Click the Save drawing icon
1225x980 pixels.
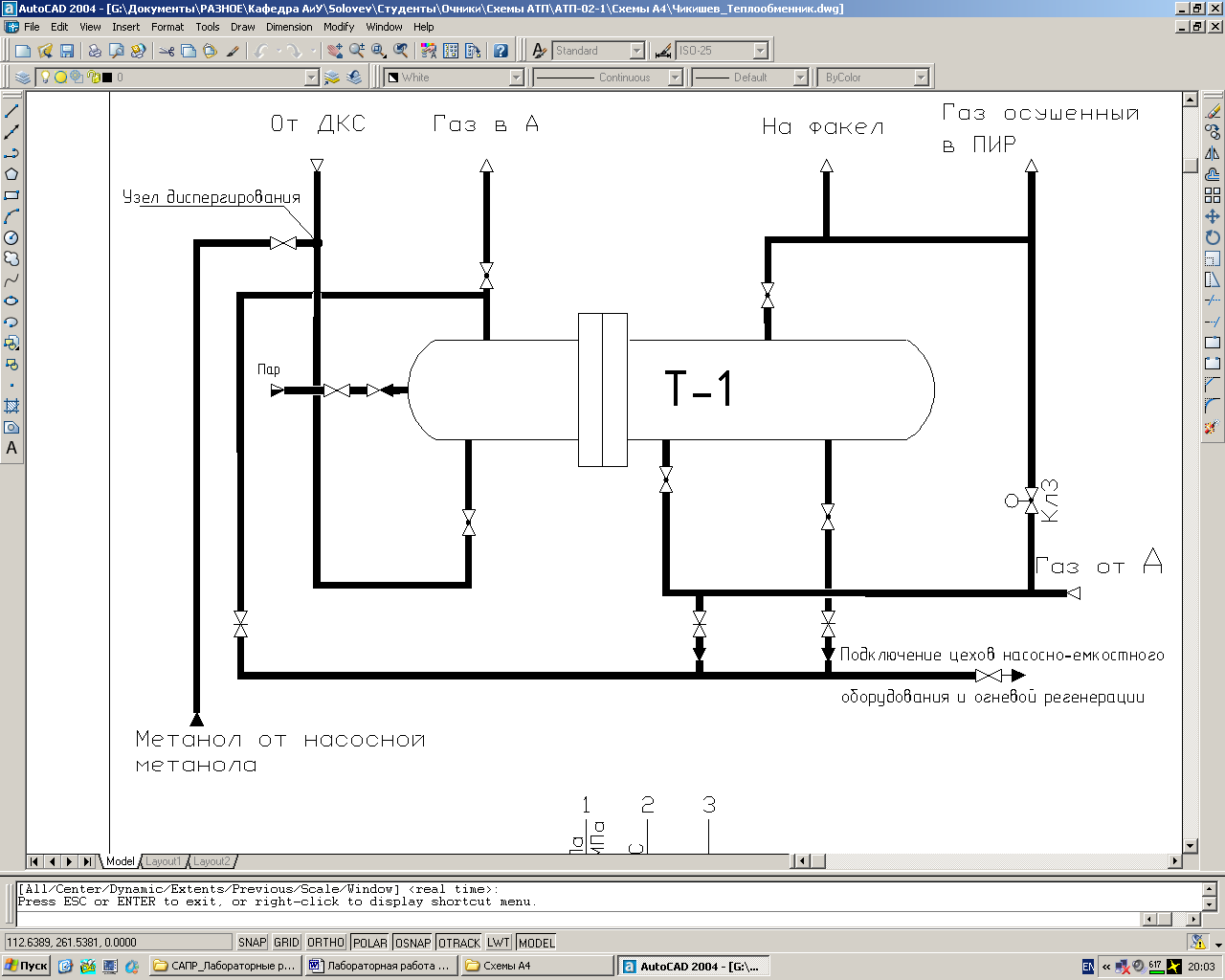(67, 51)
